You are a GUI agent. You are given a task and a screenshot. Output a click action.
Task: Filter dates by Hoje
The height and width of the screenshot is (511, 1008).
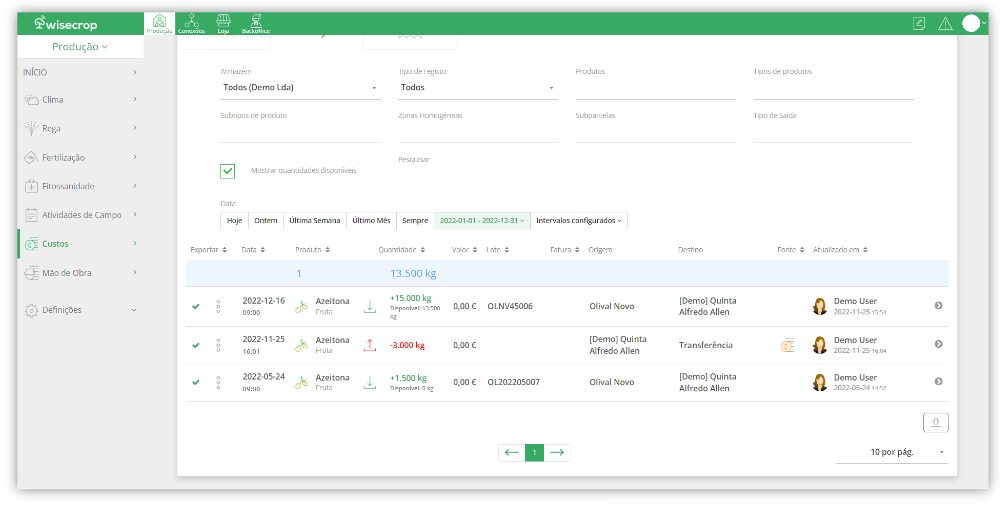[x=235, y=220]
